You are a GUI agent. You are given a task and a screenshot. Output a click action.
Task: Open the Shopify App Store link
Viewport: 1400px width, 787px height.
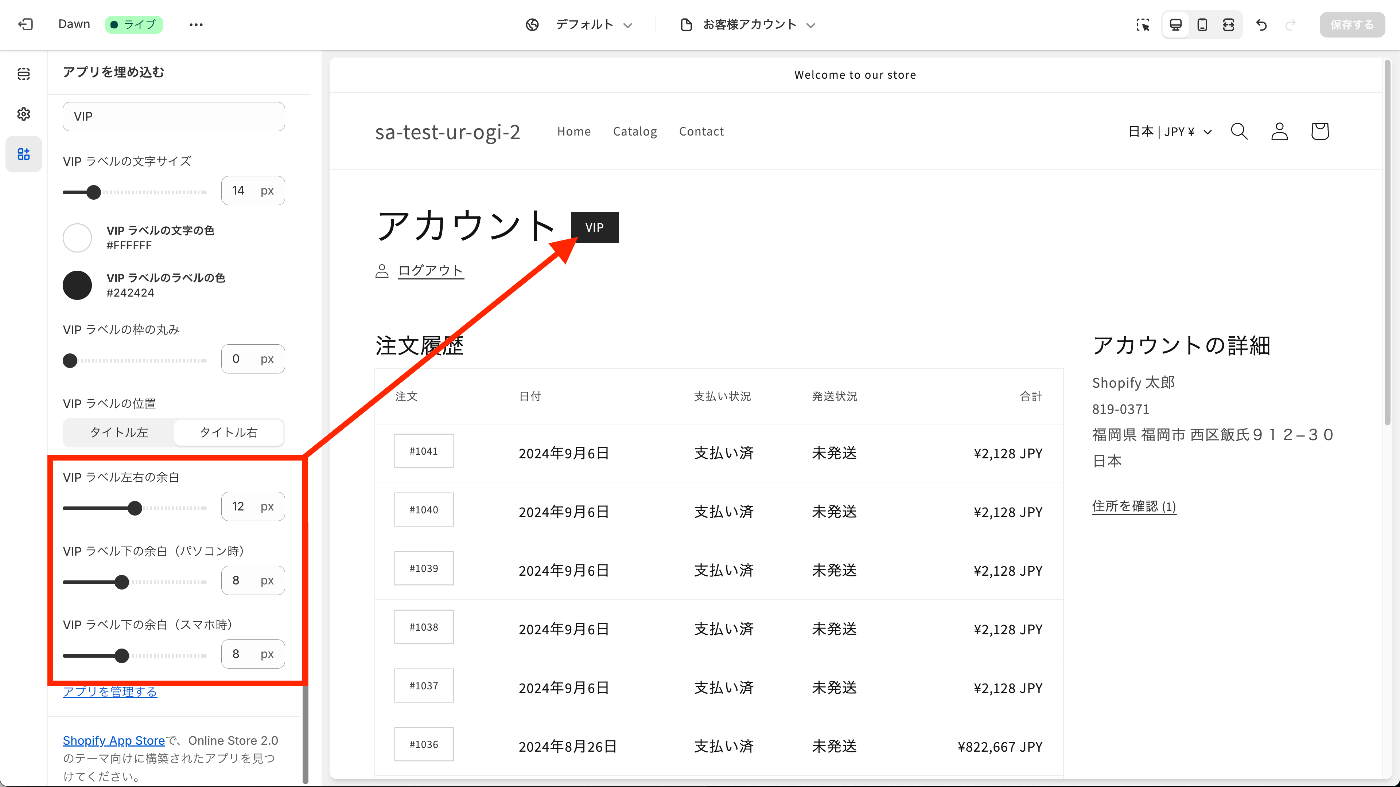tap(113, 741)
